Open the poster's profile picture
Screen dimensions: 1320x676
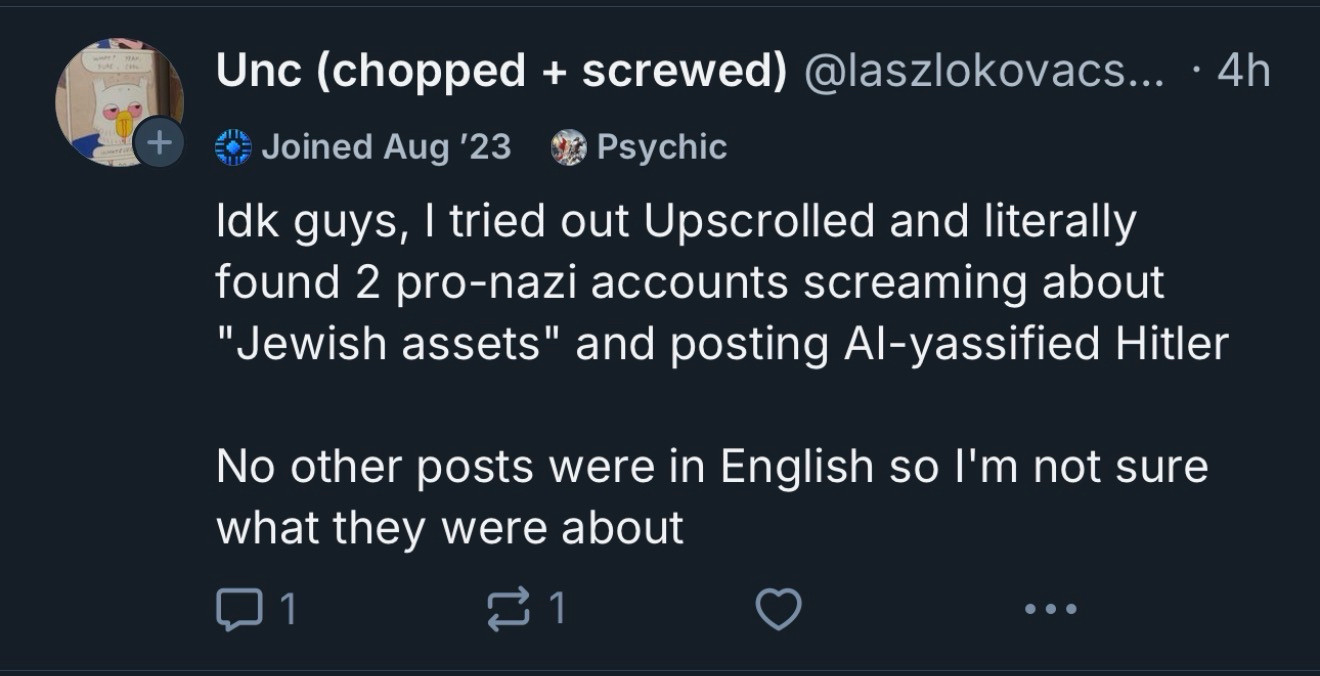115,100
